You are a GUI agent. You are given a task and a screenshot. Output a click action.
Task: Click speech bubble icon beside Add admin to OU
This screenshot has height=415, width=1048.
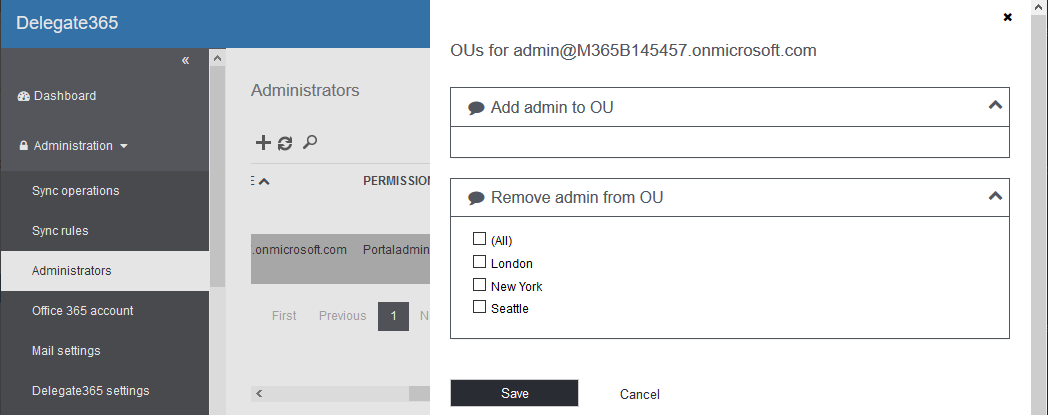(476, 108)
